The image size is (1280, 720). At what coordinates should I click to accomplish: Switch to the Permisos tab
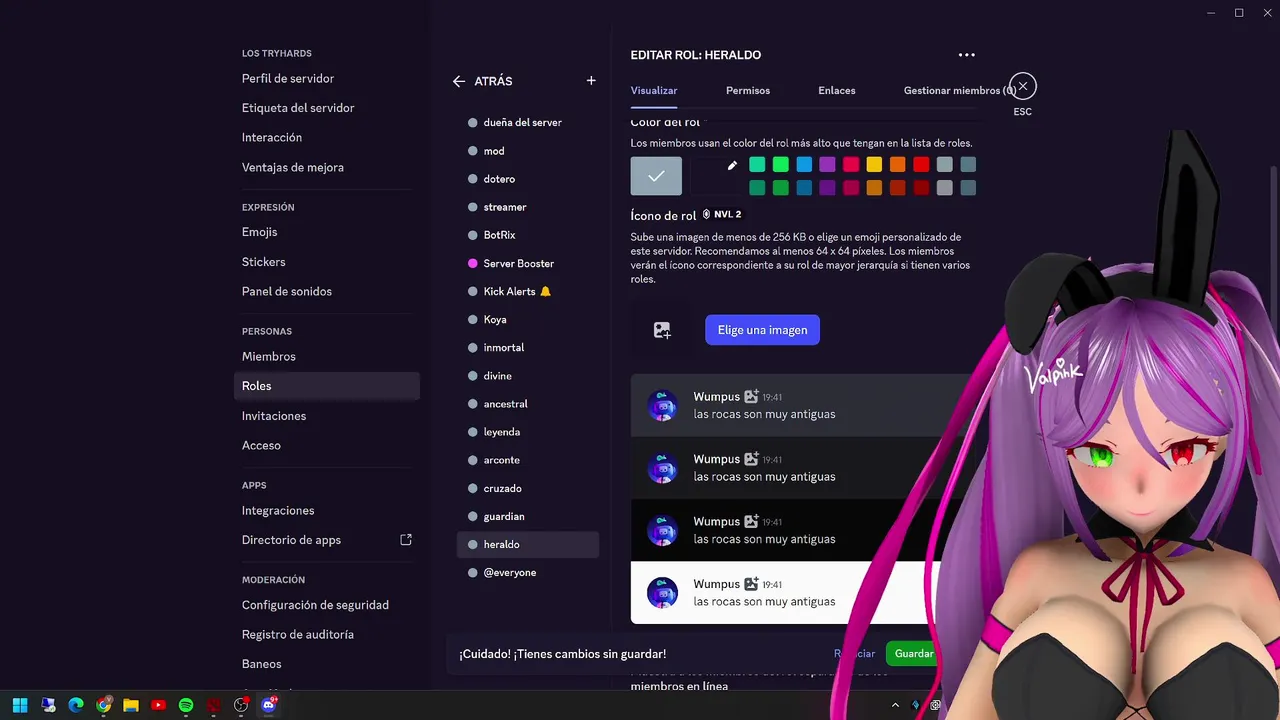(748, 90)
